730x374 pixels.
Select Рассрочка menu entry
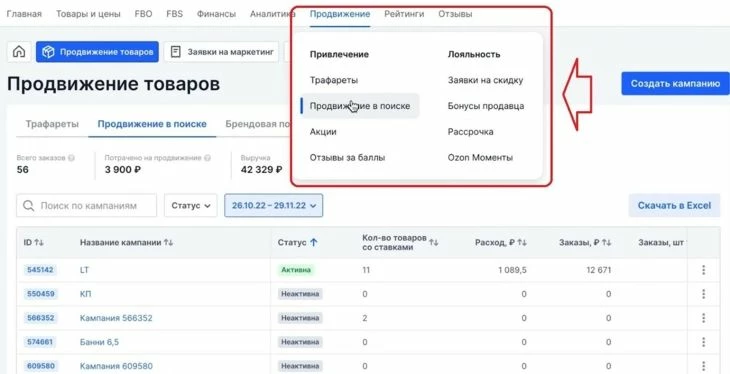[471, 132]
